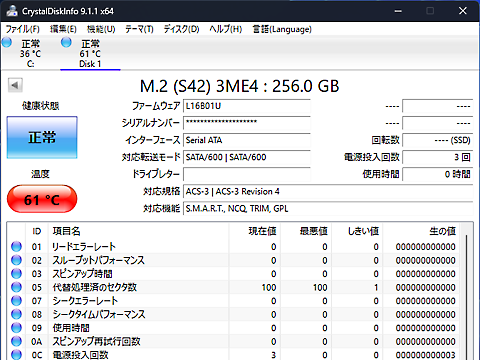Open the 機能(U) menu
This screenshot has width=480, height=360.
[101, 29]
